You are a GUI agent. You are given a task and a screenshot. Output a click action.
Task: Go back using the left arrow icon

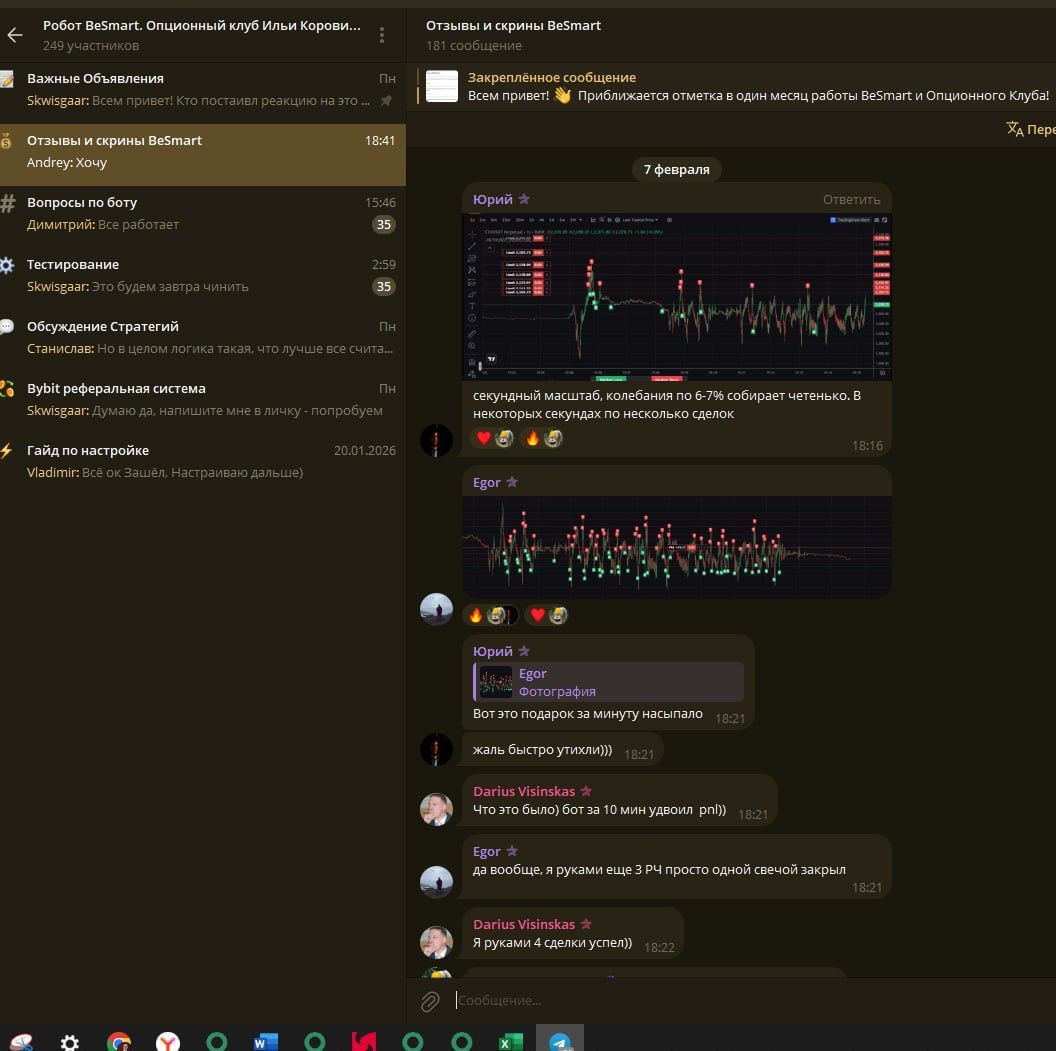15,35
